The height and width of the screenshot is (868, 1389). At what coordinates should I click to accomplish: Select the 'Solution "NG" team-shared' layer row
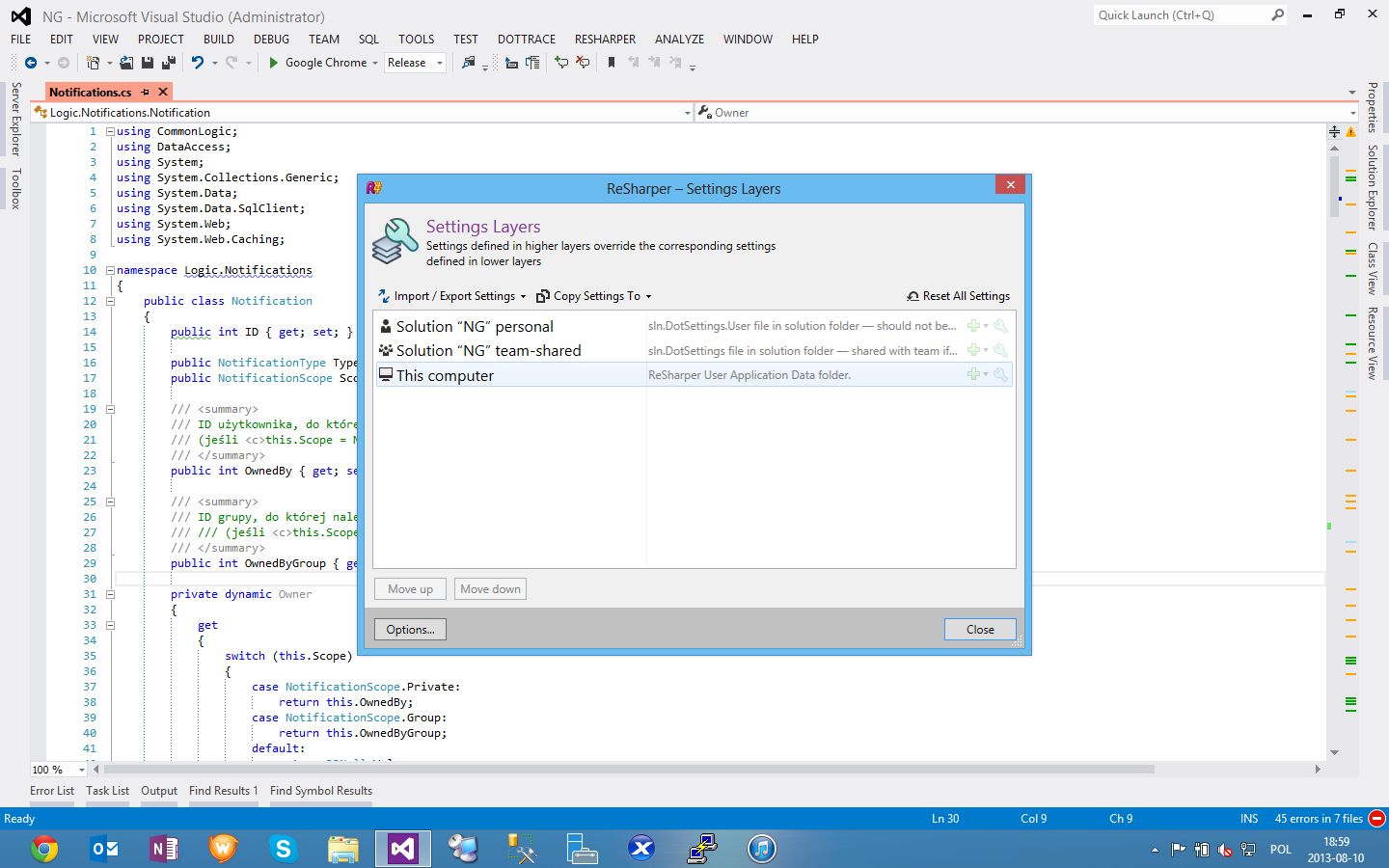pos(693,350)
